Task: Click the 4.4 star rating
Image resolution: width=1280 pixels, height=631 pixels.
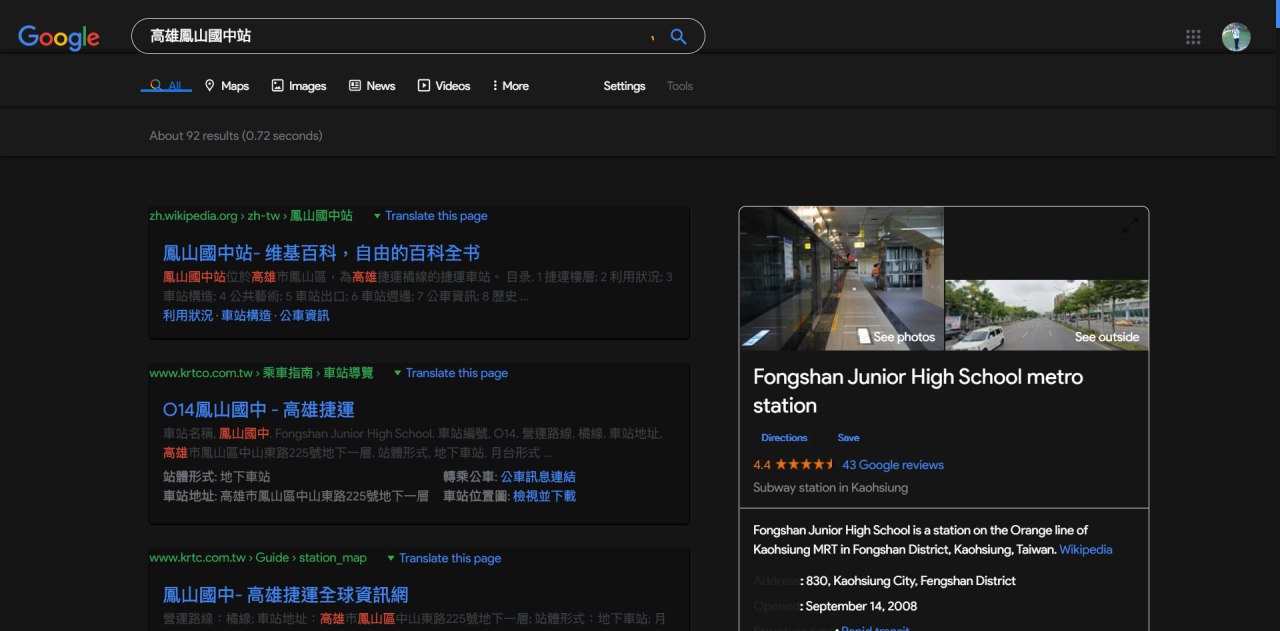Action: (x=794, y=465)
